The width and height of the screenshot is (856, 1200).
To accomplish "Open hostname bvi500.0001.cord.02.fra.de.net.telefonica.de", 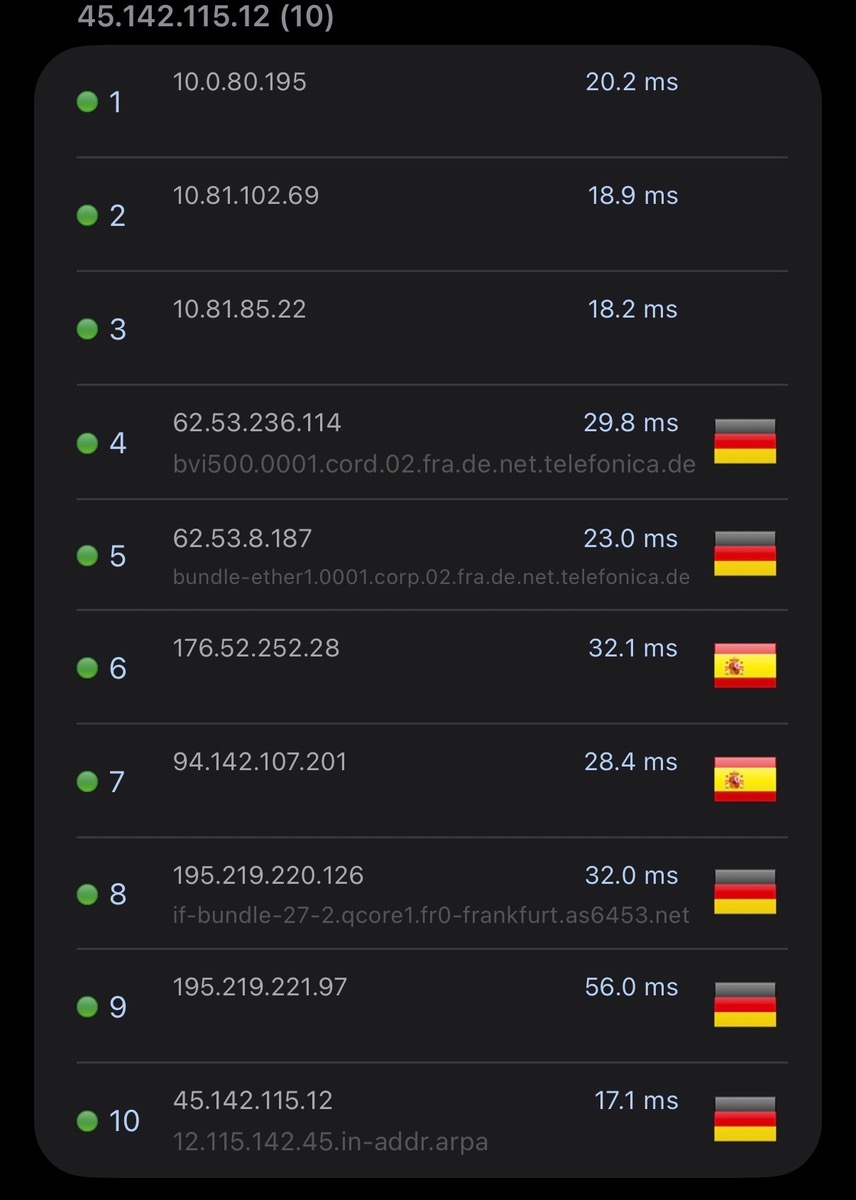I will 434,464.
